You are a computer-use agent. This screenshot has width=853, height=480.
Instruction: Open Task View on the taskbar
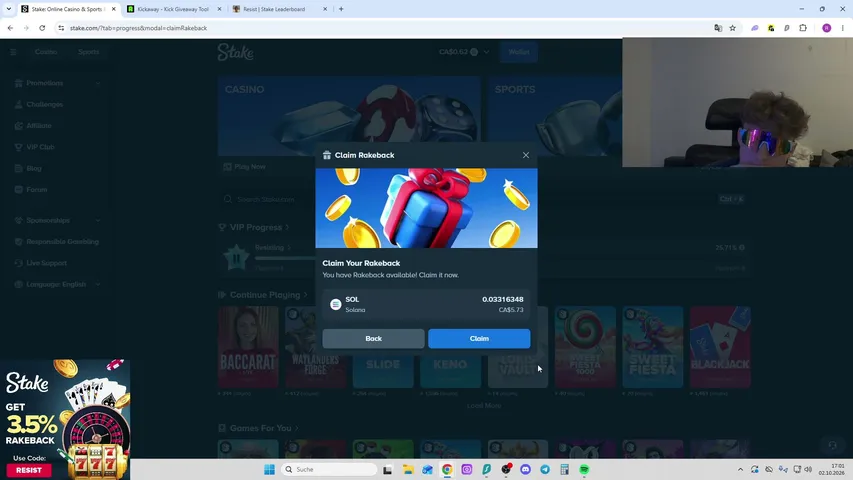point(387,469)
